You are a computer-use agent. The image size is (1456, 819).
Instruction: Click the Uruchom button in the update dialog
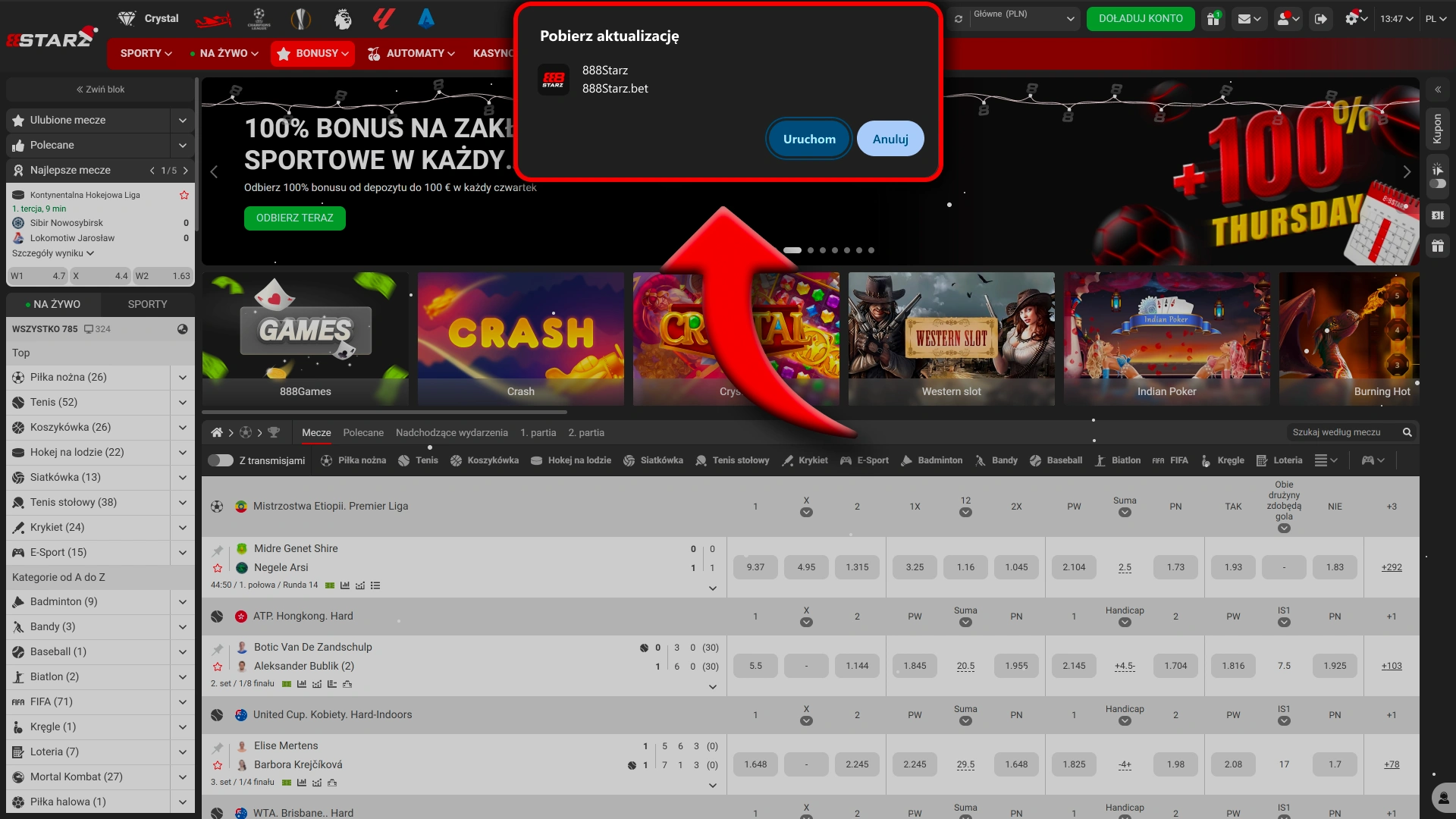[x=808, y=139]
